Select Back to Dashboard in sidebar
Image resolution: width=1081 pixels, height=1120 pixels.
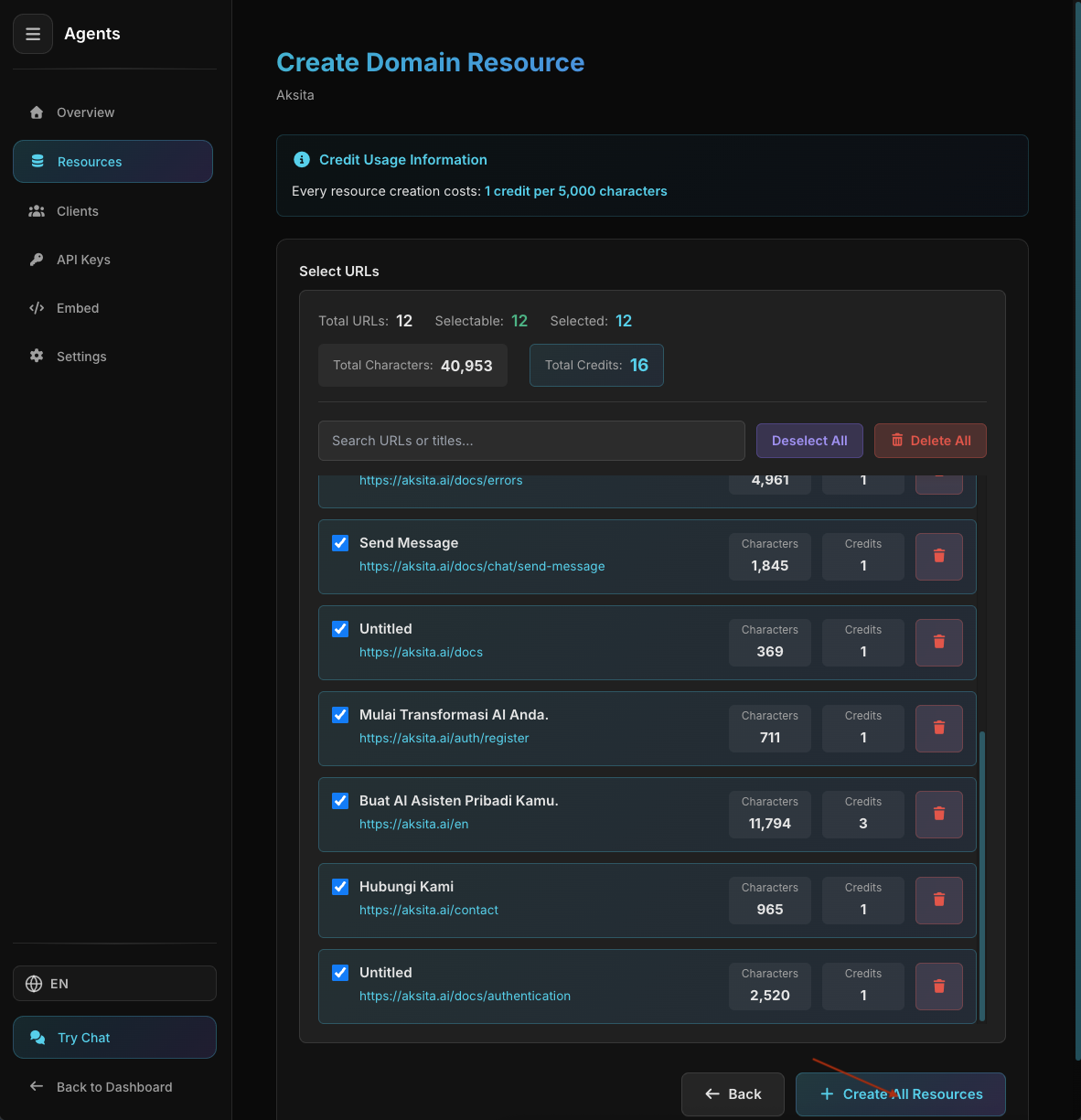pos(113,1086)
